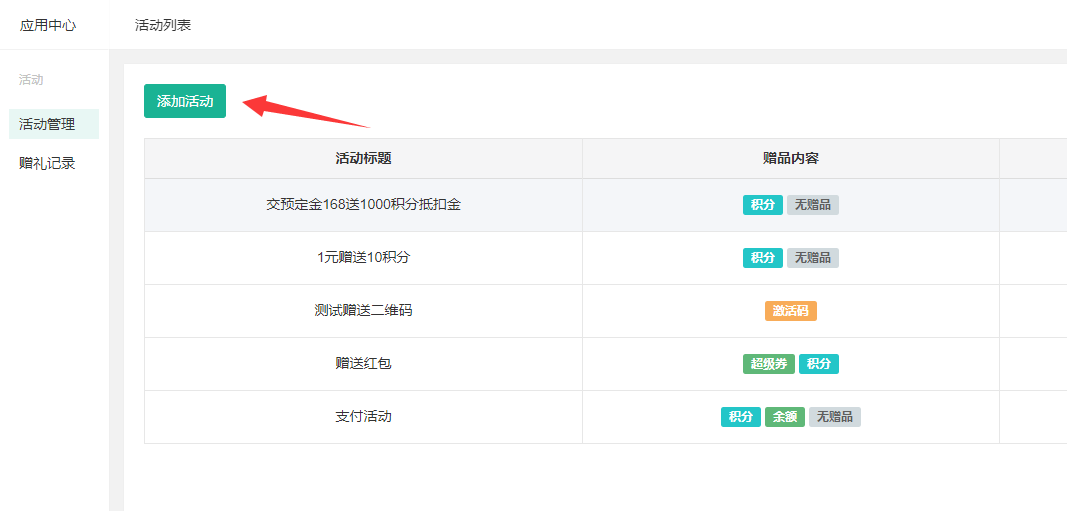Click 无赠品 tag in 1元赠送10积分 row
Viewport: 1067px width, 511px height.
[x=813, y=258]
